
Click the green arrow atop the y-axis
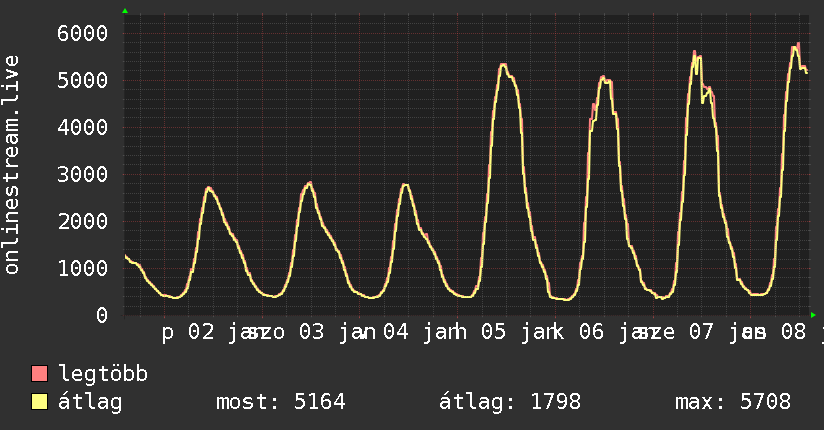(x=125, y=11)
